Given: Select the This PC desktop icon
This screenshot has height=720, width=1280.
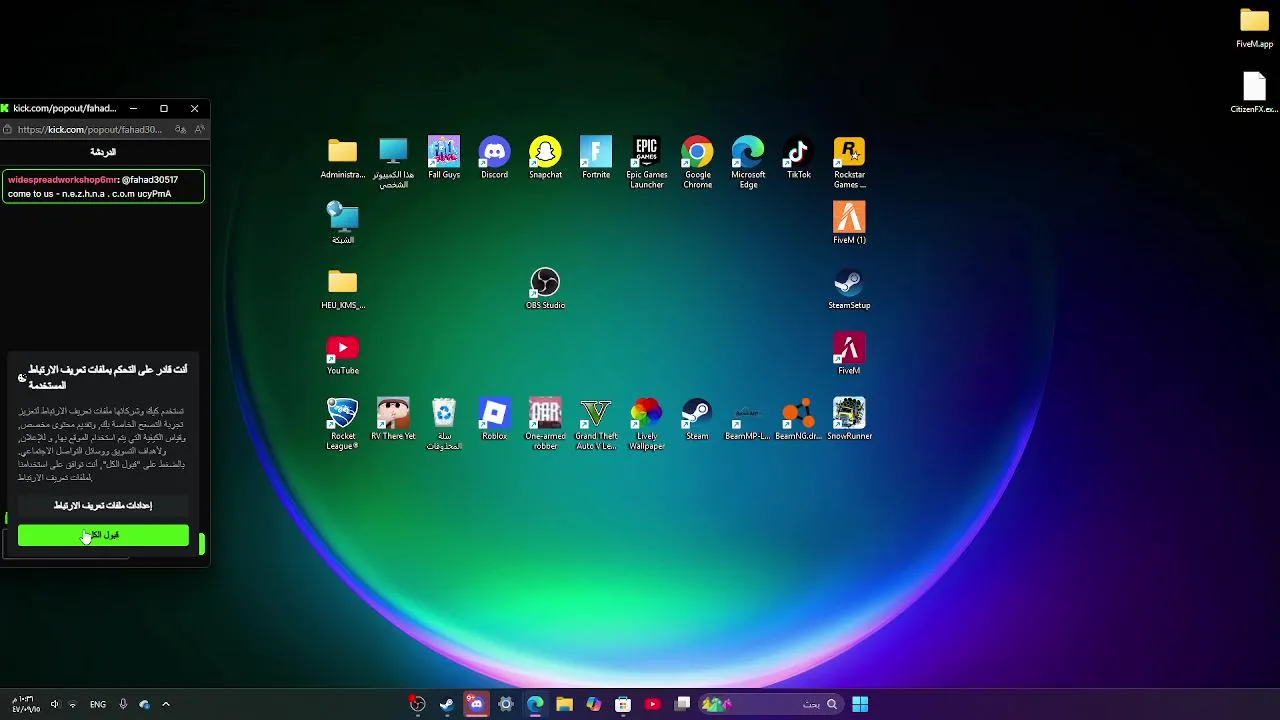Looking at the screenshot, I should click(x=393, y=163).
